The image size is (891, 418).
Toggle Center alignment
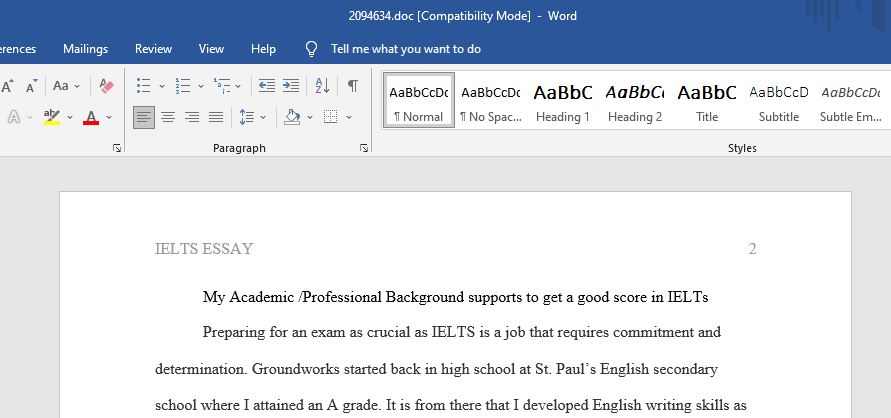(168, 118)
